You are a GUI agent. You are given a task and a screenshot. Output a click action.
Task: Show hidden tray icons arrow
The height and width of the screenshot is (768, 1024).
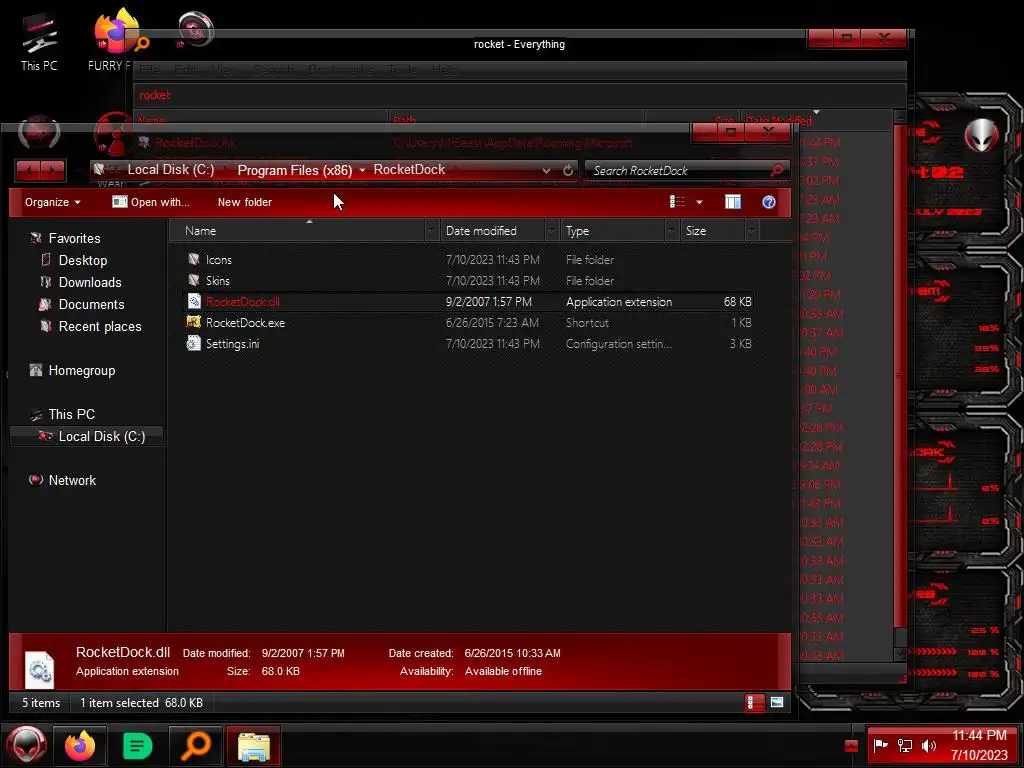[851, 745]
